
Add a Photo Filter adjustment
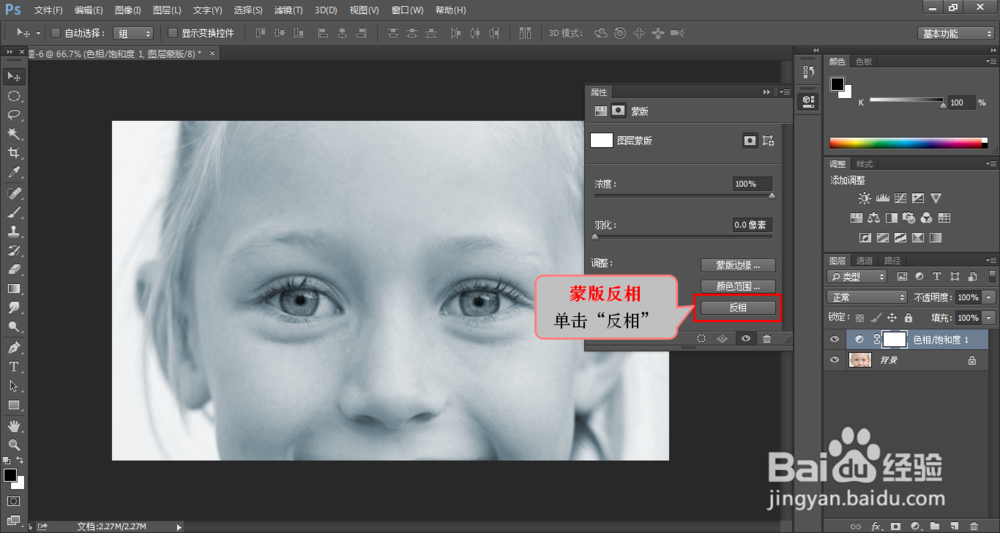(909, 218)
